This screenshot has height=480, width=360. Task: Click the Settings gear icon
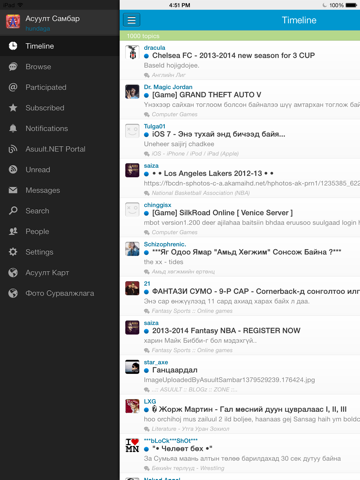point(13,252)
